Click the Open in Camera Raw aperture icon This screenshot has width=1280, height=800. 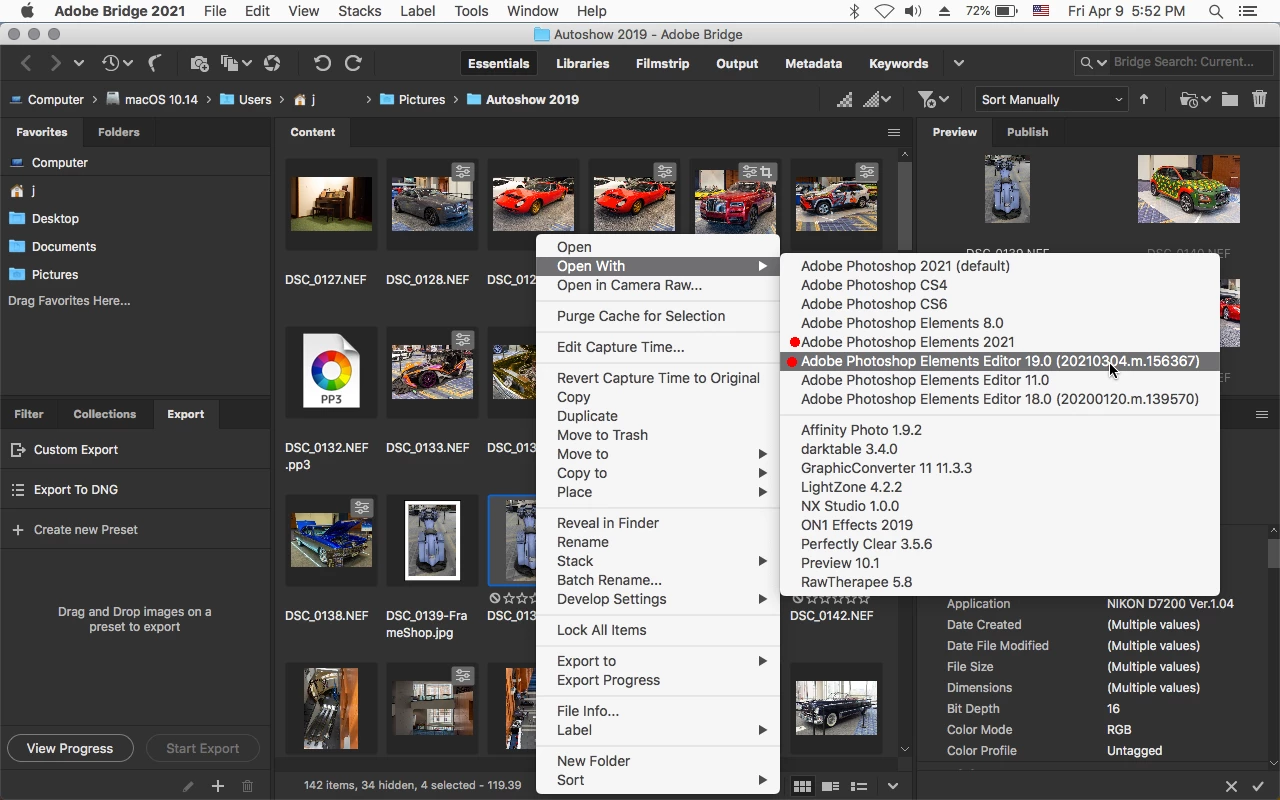(272, 63)
